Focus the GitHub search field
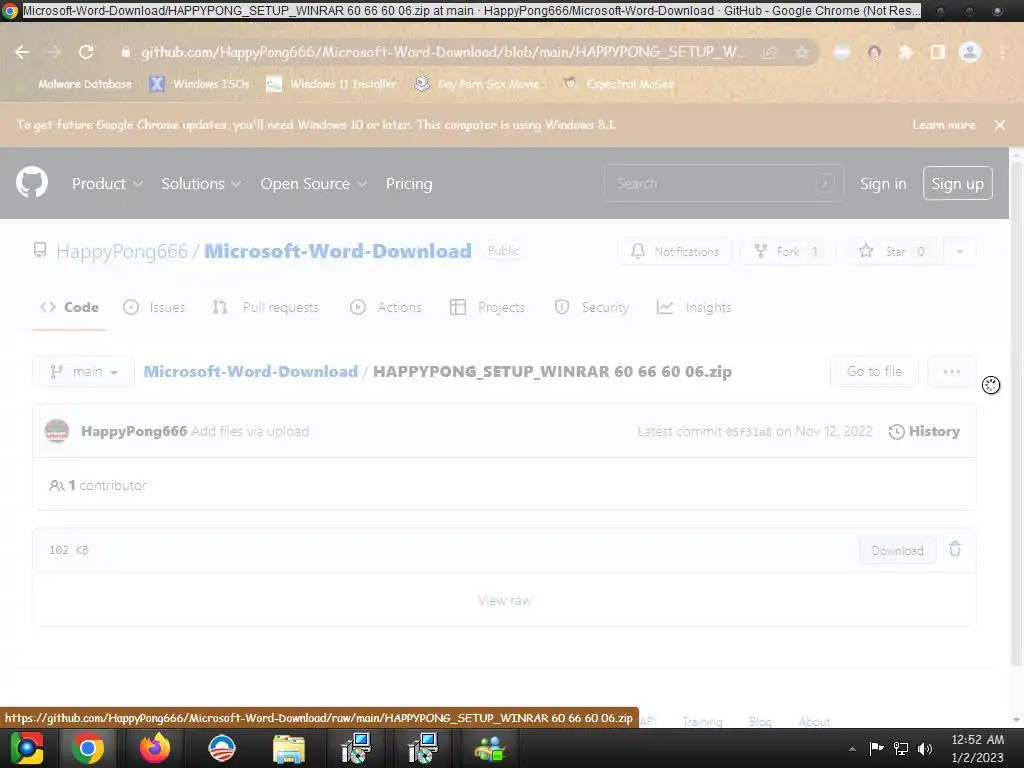The image size is (1024, 768). pos(724,184)
